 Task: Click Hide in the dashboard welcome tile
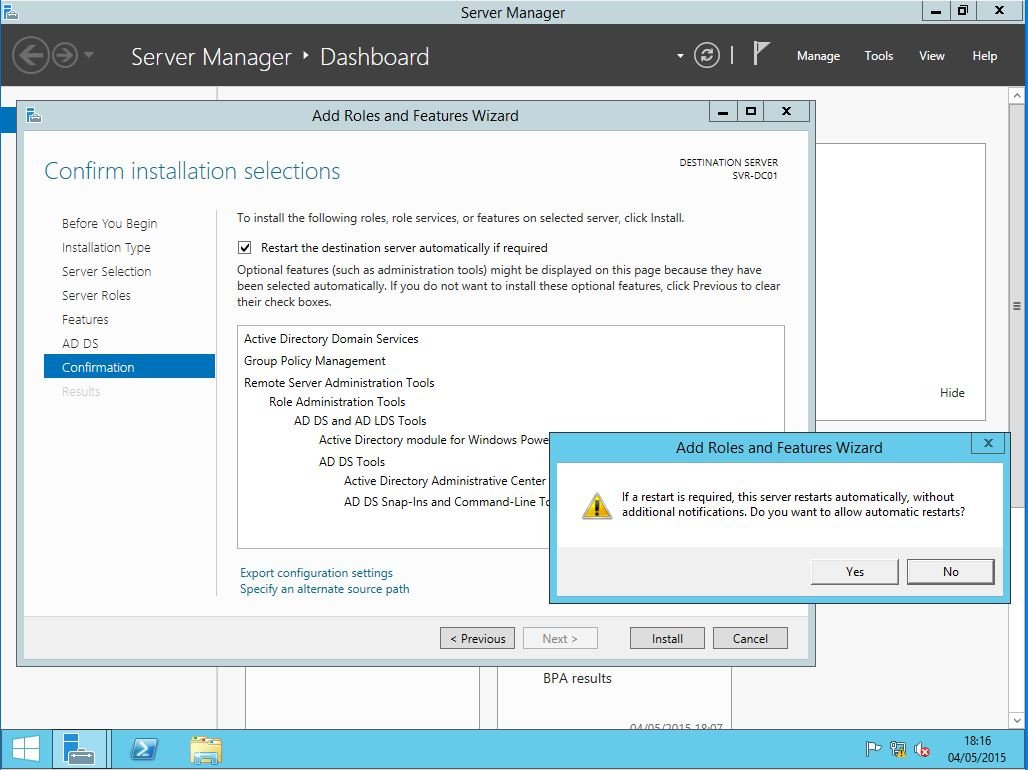952,393
